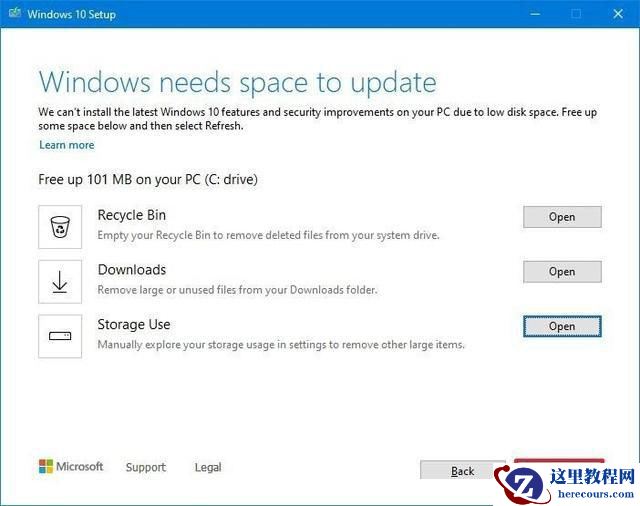Viewport: 640px width, 506px height.
Task: Select the 'Windows needs space to update' heading
Action: pyautogui.click(x=238, y=83)
